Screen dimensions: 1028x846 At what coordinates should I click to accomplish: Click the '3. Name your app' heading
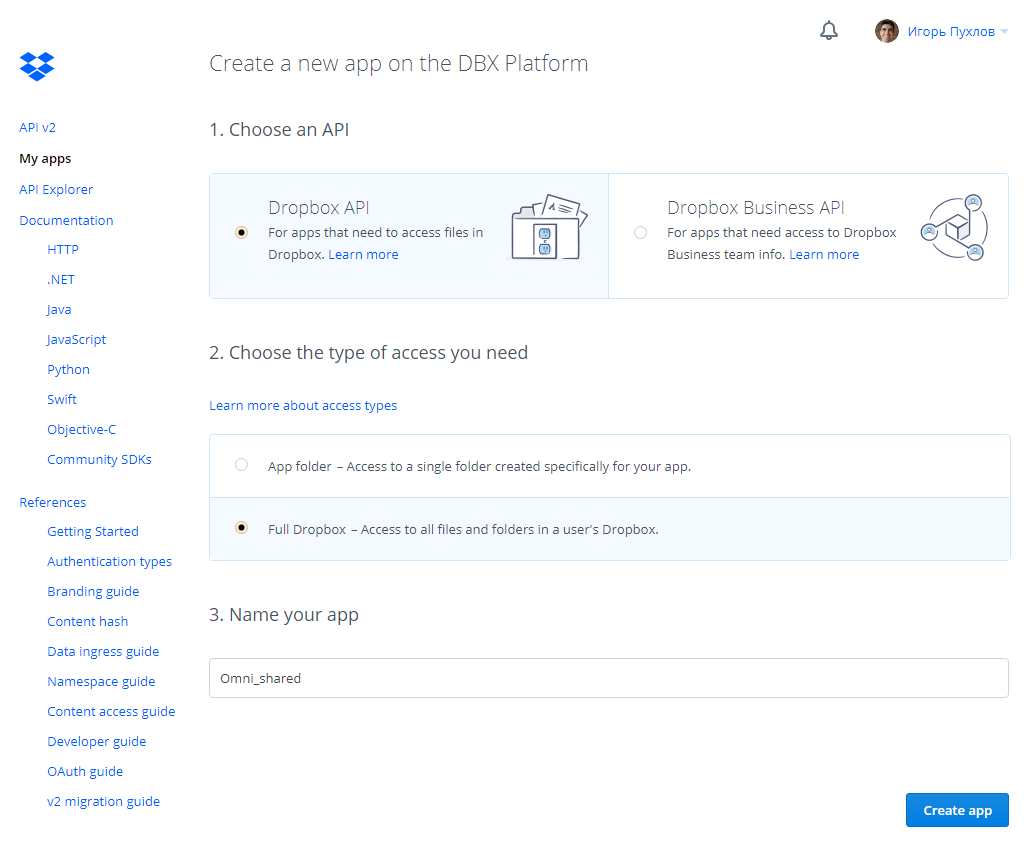point(284,615)
